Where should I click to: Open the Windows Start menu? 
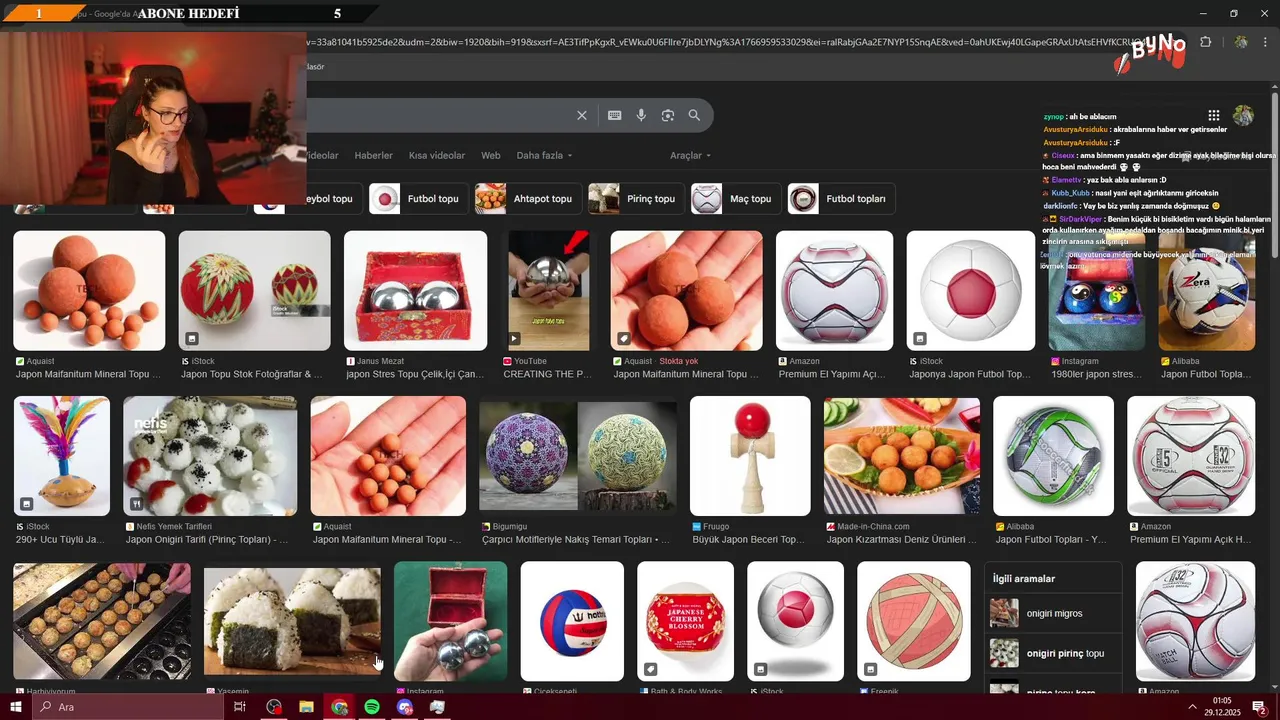pyautogui.click(x=15, y=707)
